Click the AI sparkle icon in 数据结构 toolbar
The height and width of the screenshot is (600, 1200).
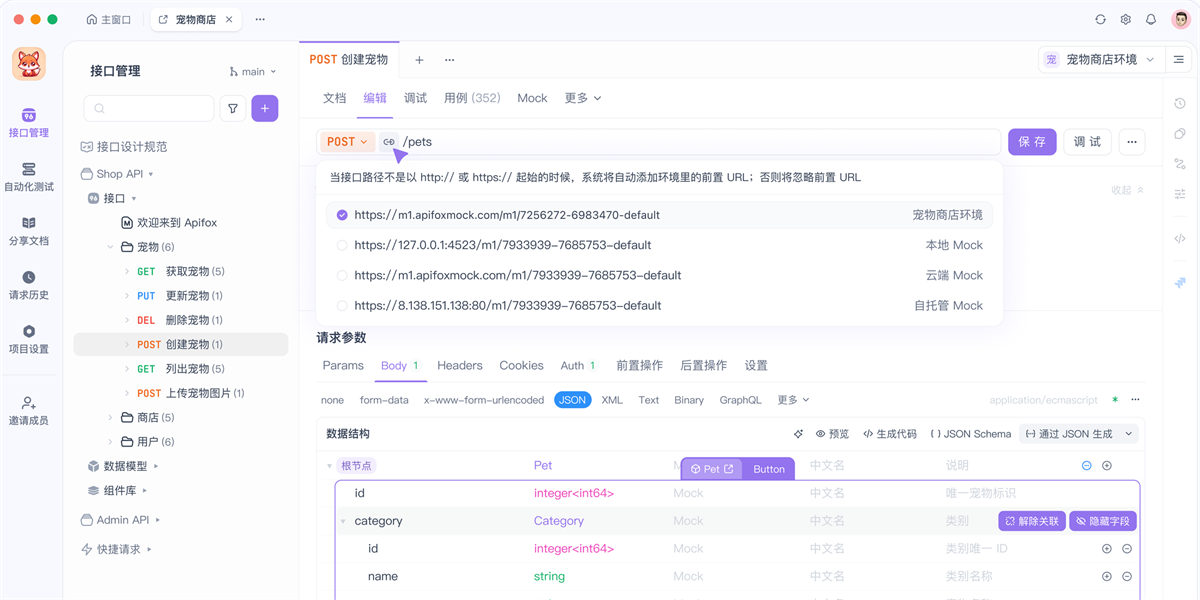[x=798, y=434]
